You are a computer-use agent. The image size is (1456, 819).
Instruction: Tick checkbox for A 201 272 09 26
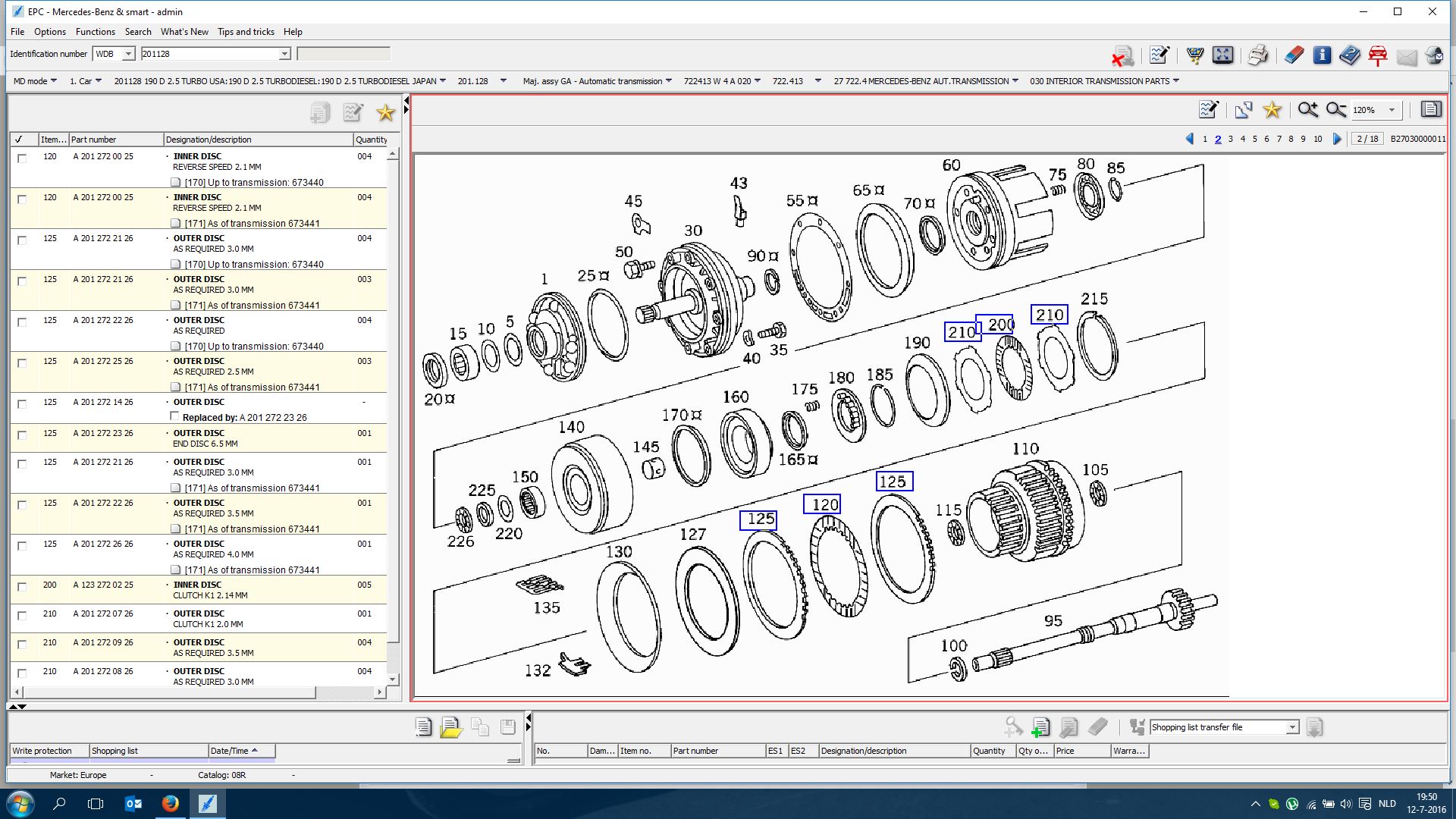[22, 644]
